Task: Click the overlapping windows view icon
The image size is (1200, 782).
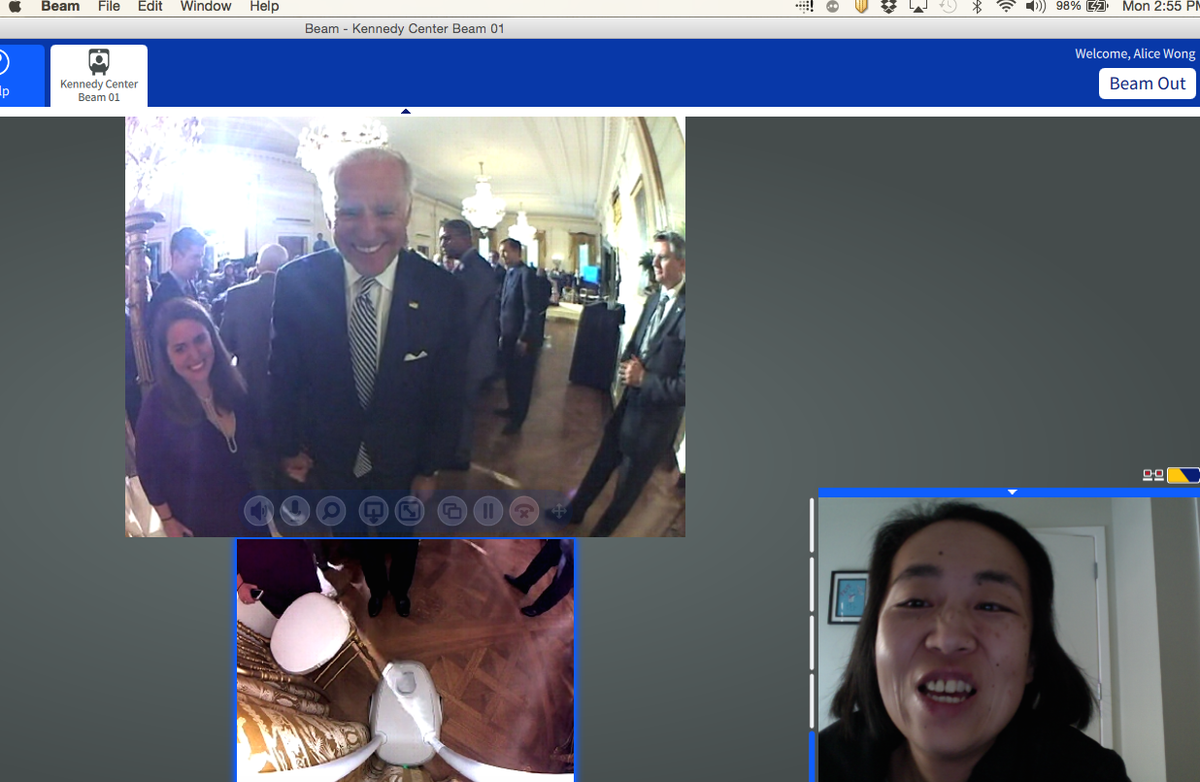Action: click(x=452, y=511)
